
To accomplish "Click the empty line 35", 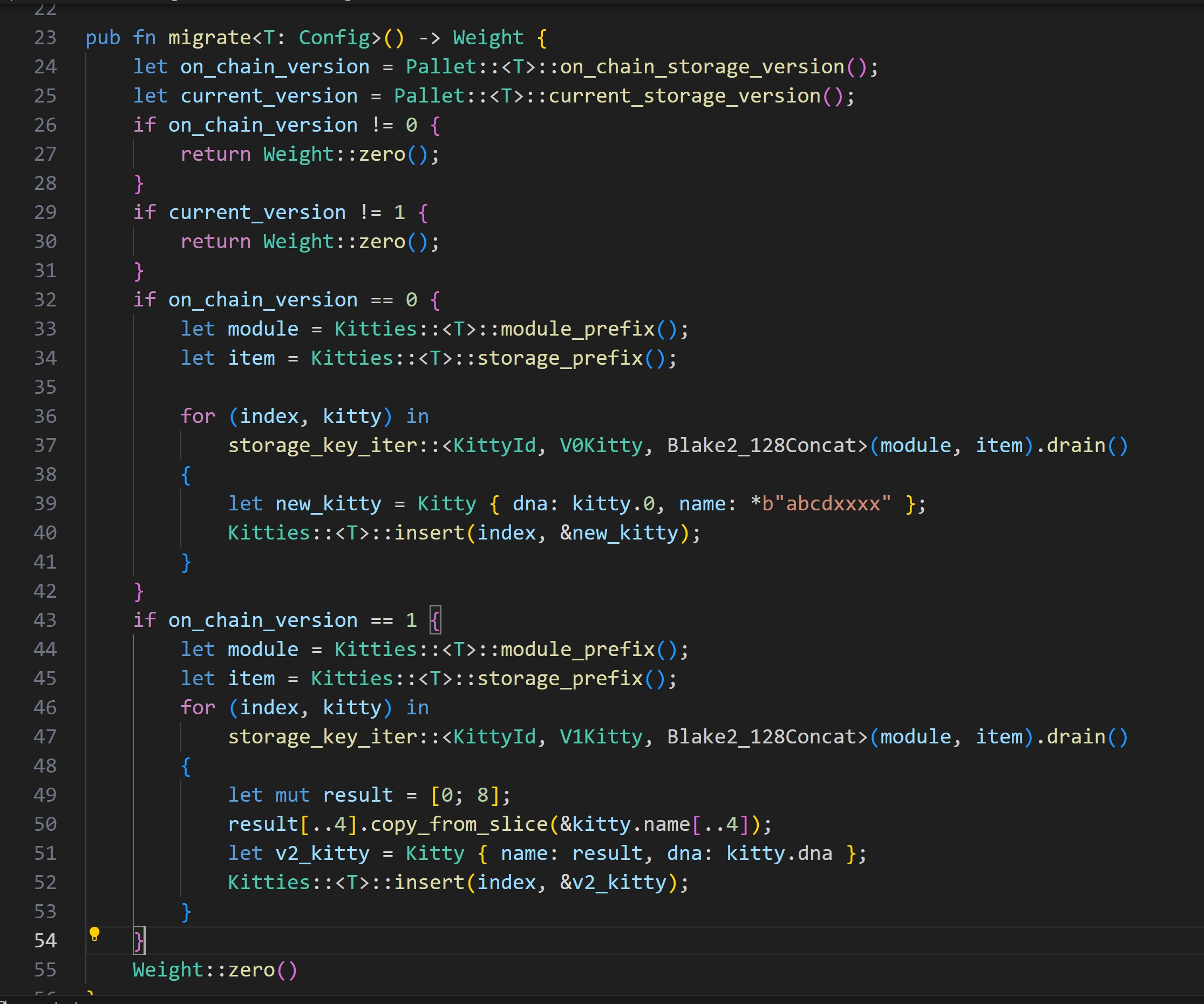I will coord(344,387).
